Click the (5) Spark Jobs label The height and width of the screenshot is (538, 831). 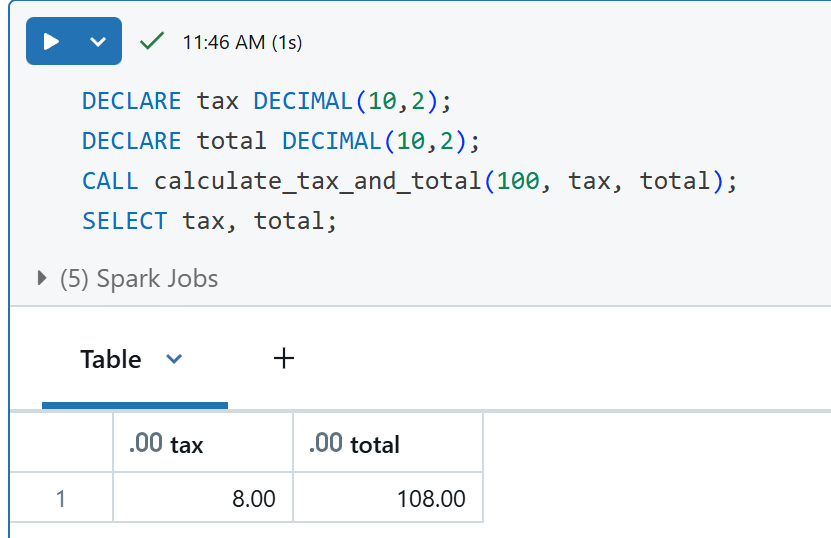click(x=139, y=279)
